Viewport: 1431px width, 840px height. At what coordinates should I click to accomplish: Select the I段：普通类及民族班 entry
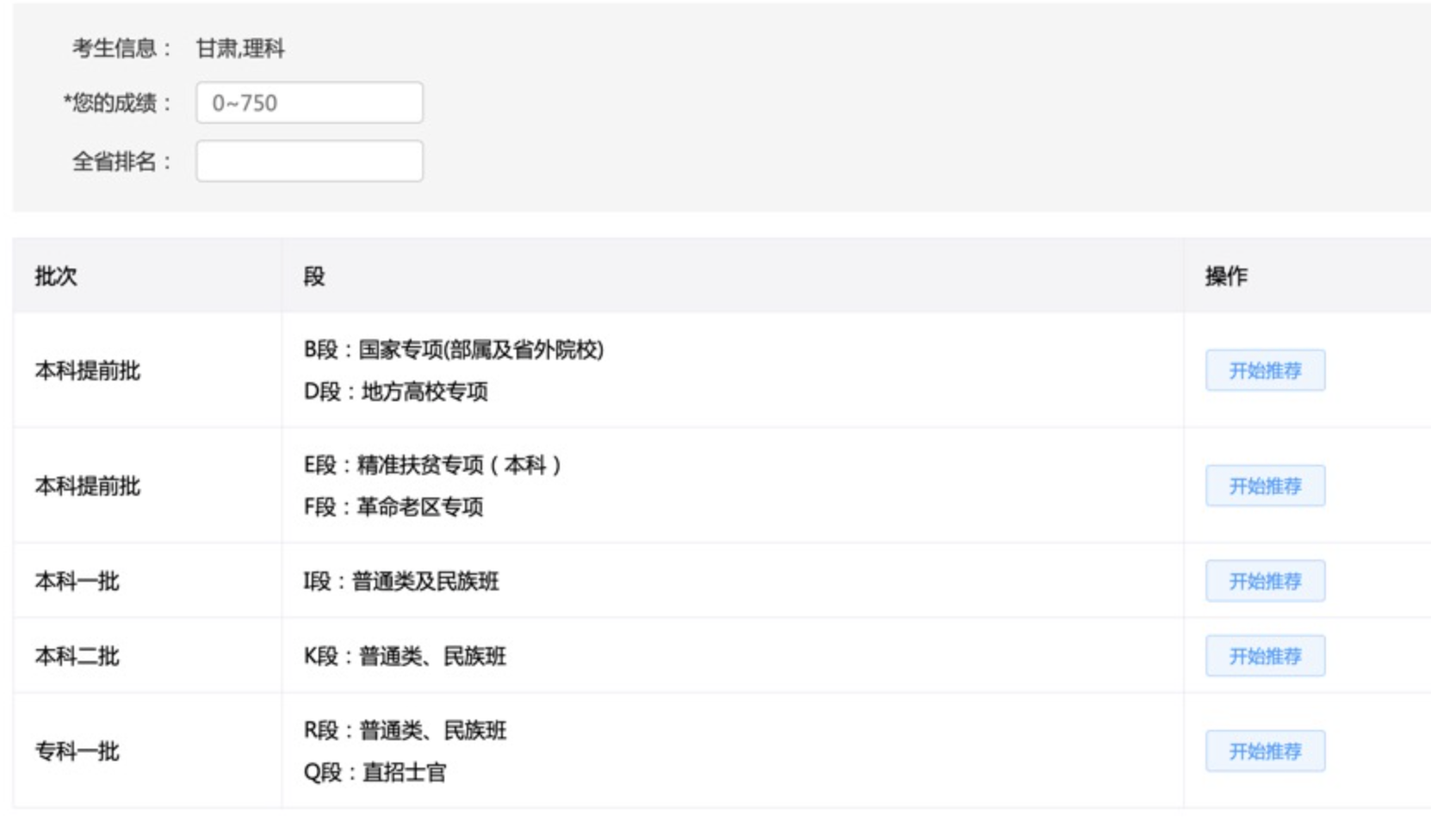(x=401, y=582)
